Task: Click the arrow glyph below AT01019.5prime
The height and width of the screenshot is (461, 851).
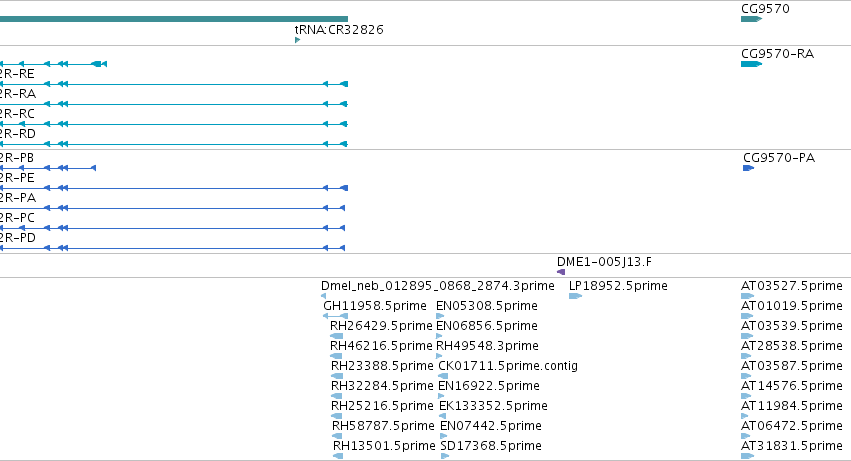Action: coord(747,316)
